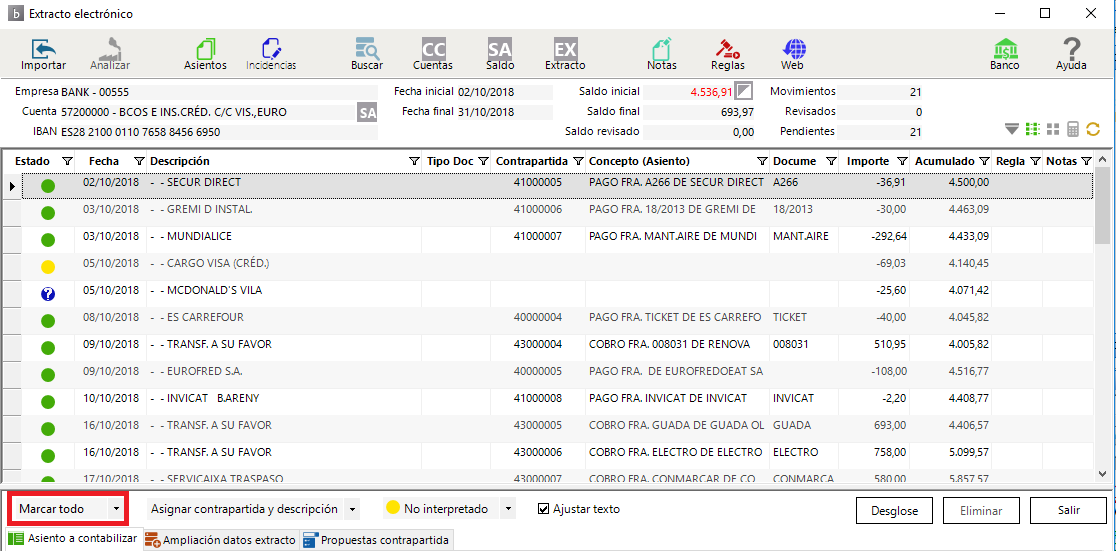Open Notas column filter

1086,162
